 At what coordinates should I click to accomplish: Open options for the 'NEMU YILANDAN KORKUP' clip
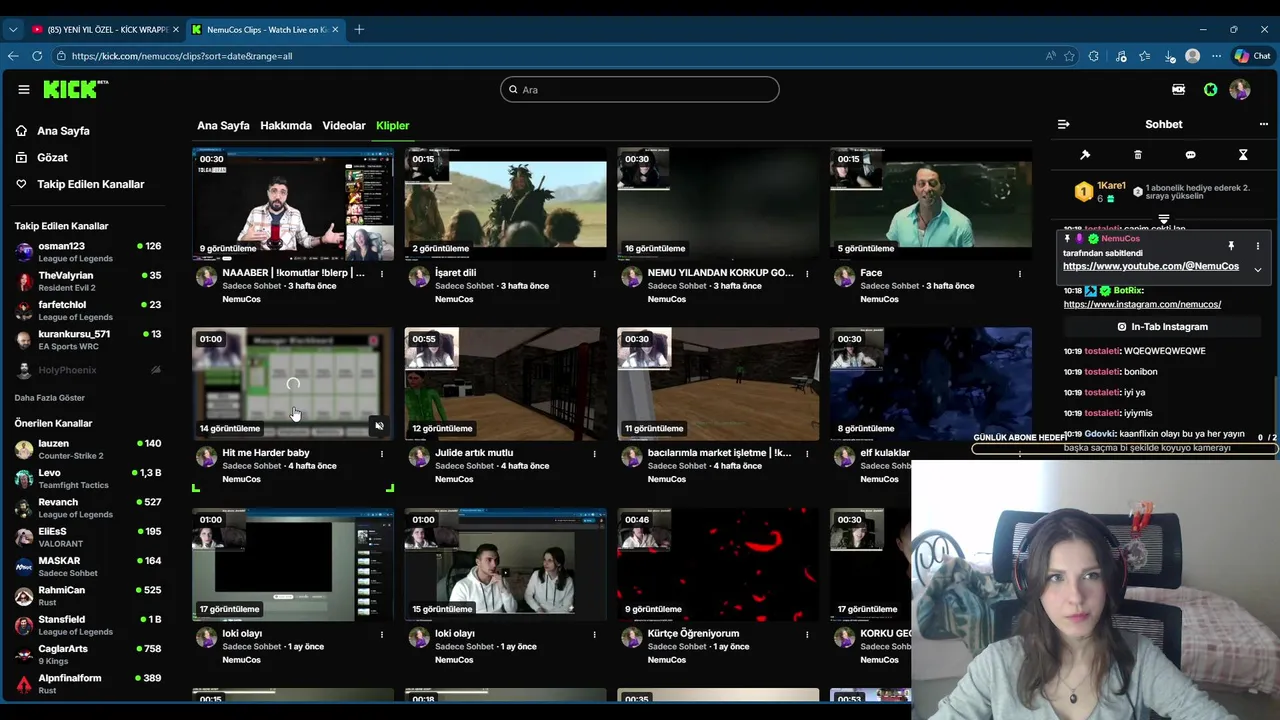click(x=806, y=274)
